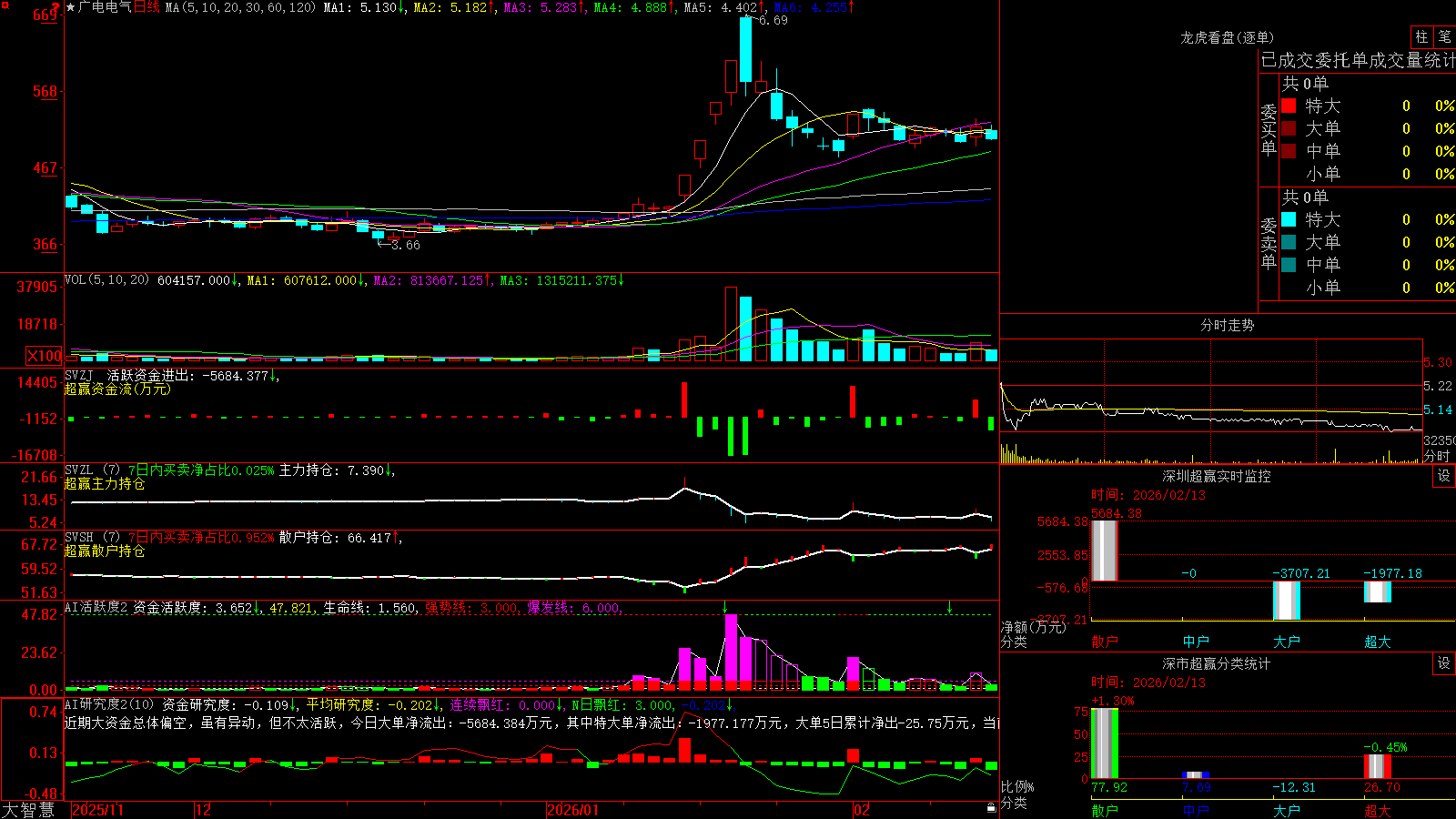This screenshot has height=819, width=1456.
Task: Click the 大智慧 logo in the bottom corner
Action: (28, 810)
